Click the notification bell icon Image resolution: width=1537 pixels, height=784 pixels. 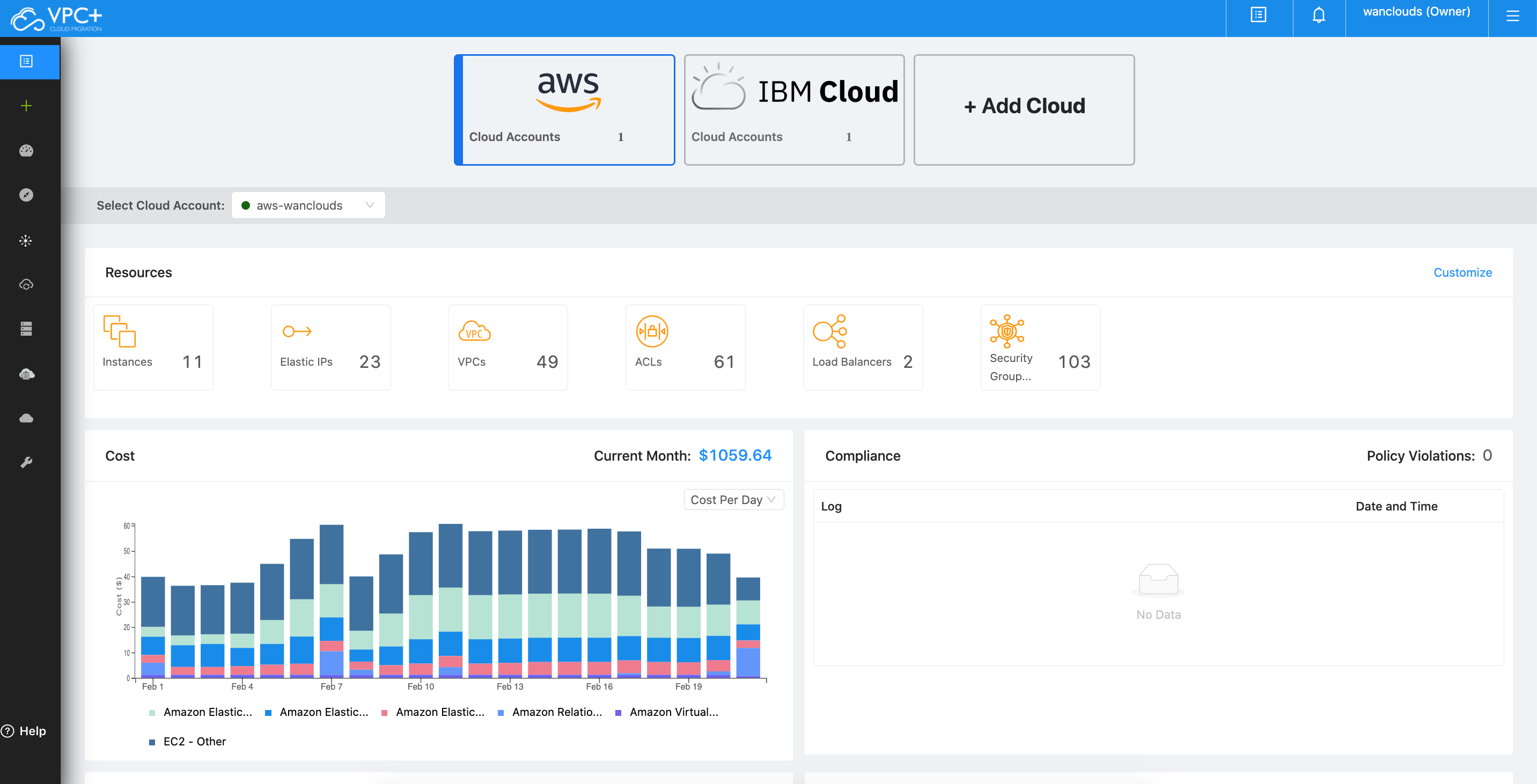pyautogui.click(x=1319, y=16)
